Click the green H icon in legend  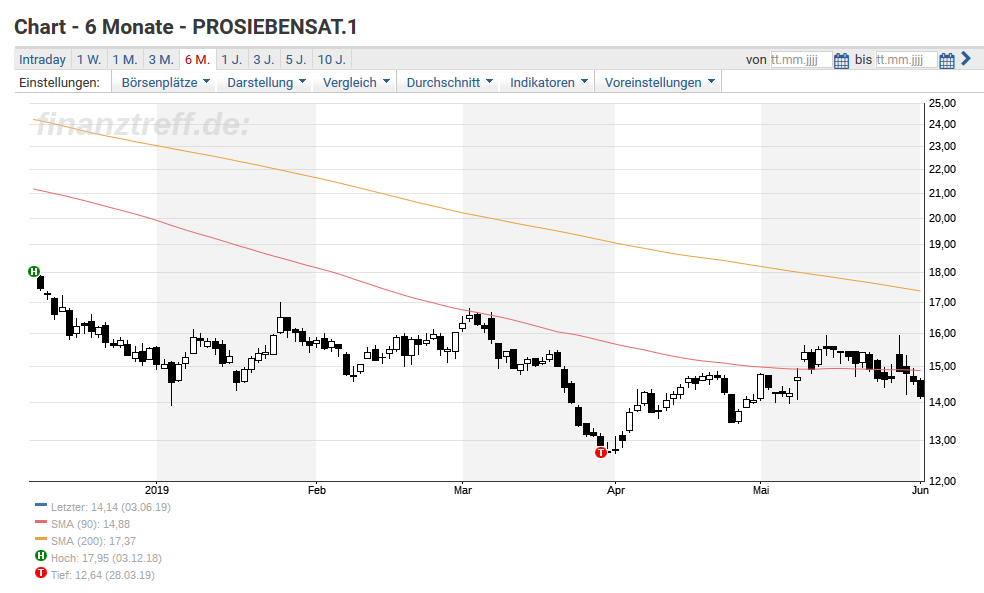[x=41, y=556]
